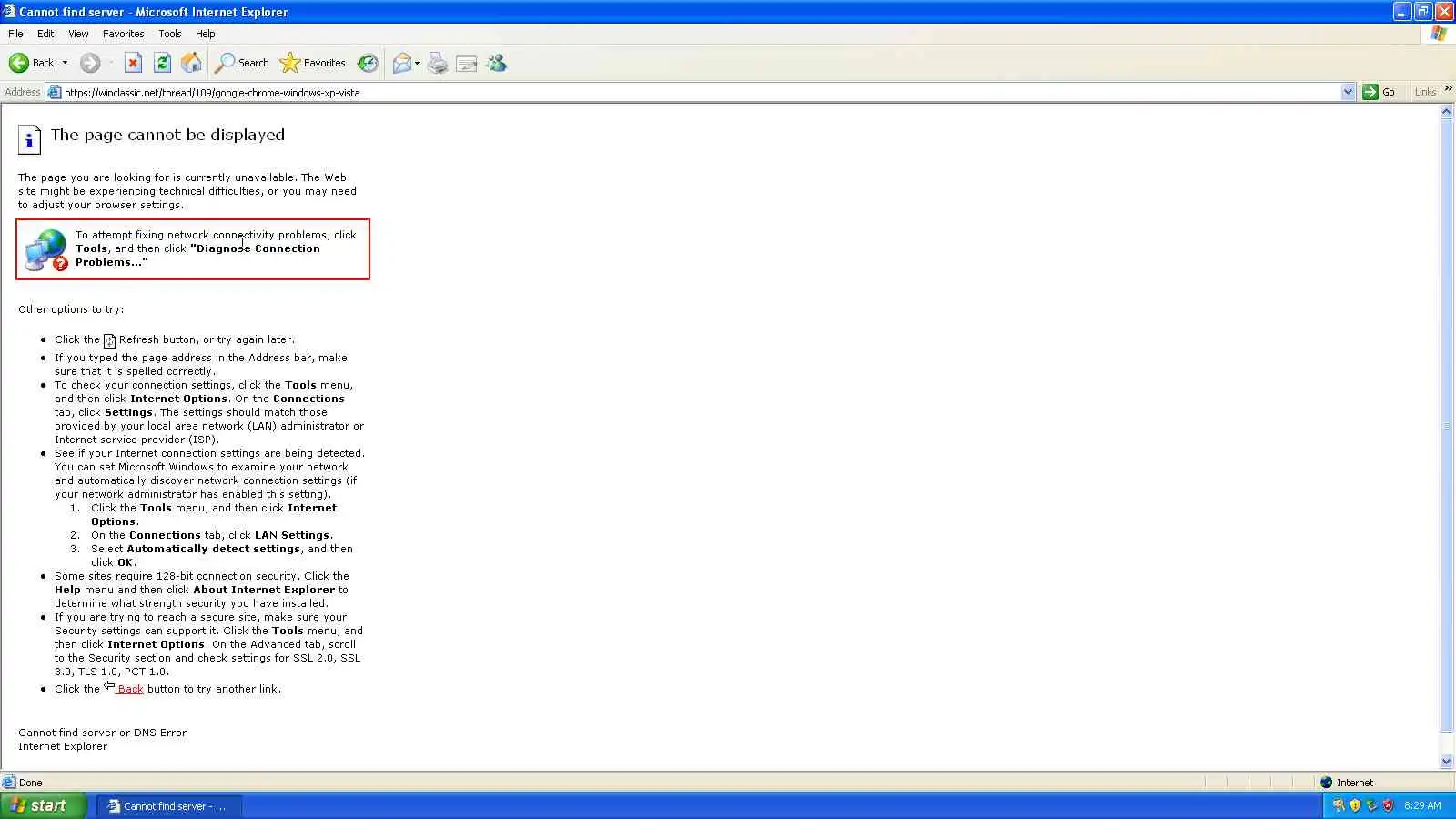Click the address bar URL field
Screen dimensions: 1456x819
701,92
